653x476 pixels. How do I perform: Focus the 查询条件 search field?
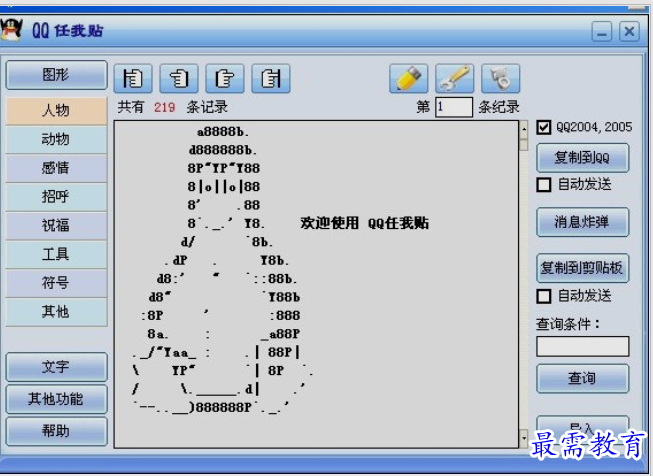coord(582,346)
